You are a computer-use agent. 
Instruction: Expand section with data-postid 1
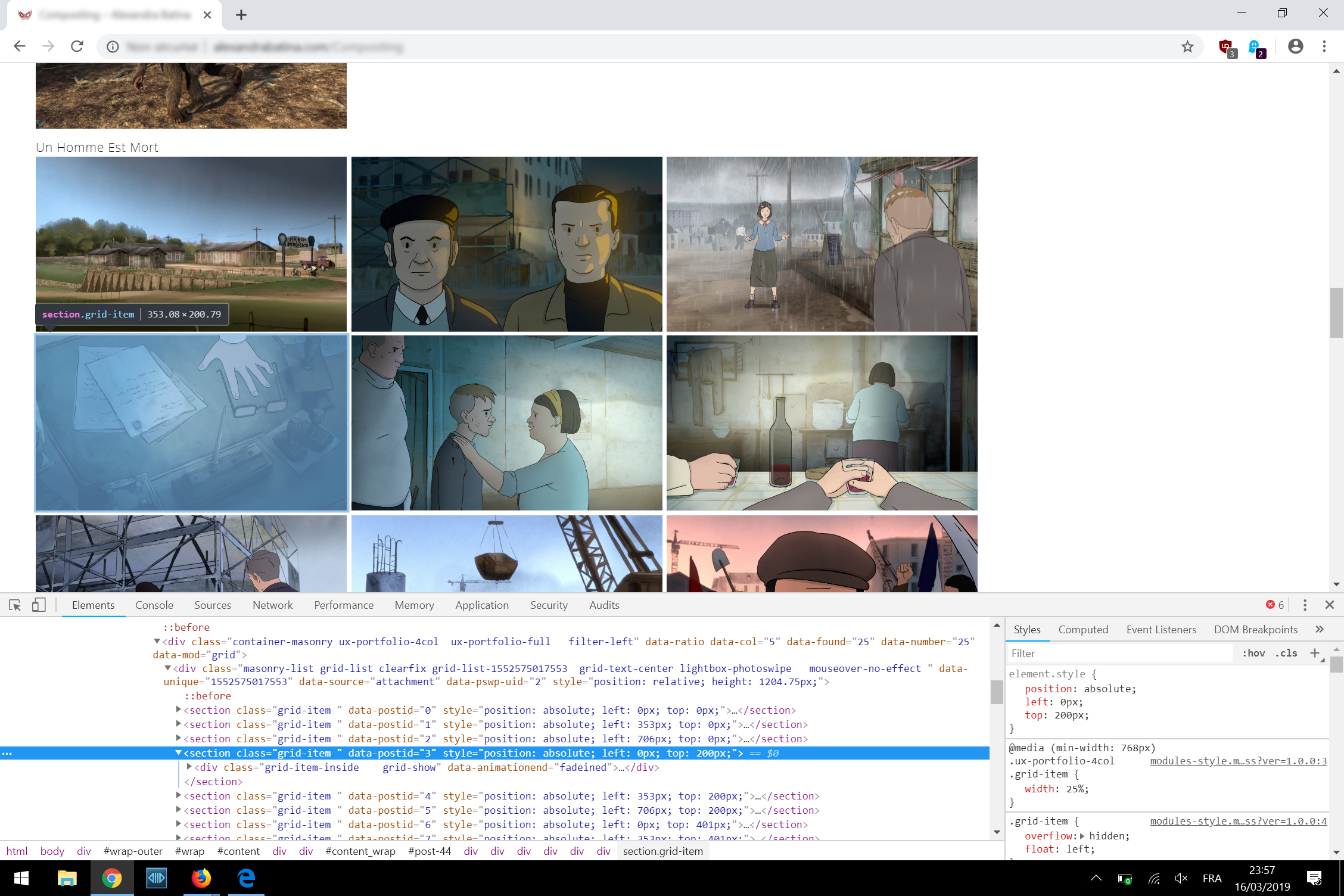pos(178,724)
